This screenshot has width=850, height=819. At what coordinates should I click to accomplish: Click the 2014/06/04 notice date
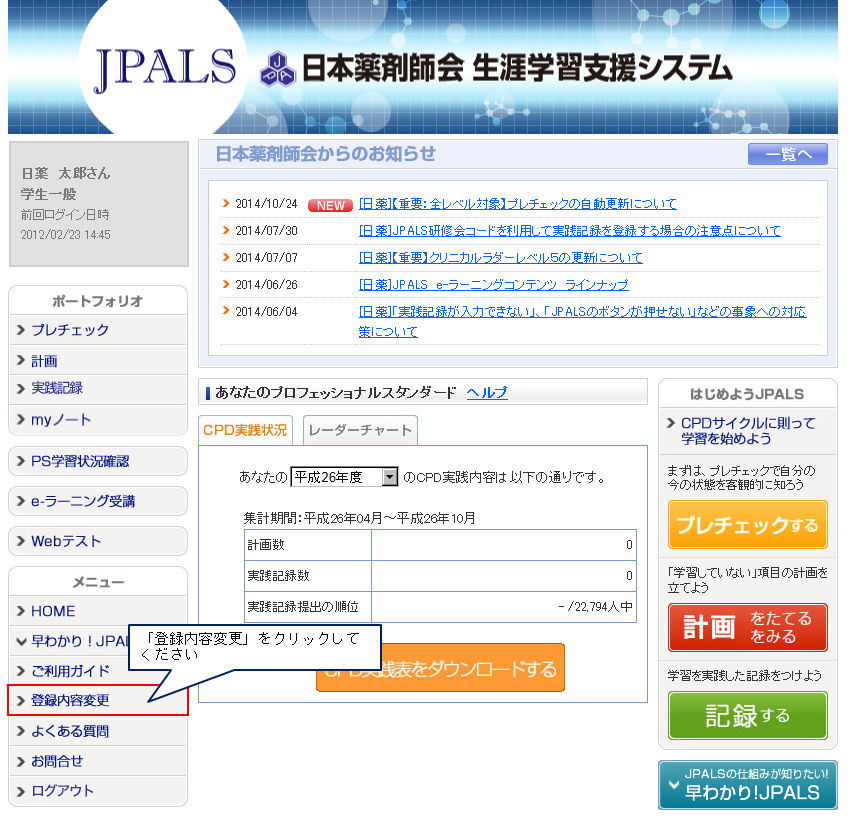click(266, 312)
